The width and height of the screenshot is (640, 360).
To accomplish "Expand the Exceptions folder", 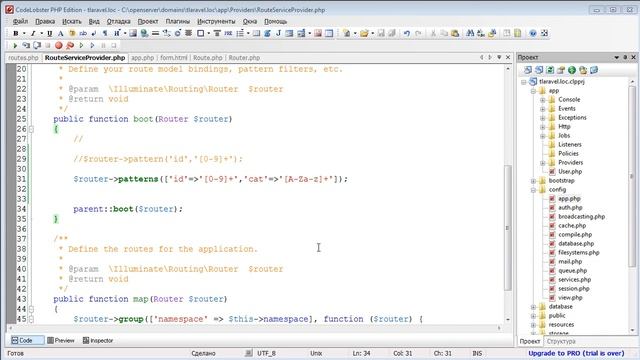I will pos(542,118).
